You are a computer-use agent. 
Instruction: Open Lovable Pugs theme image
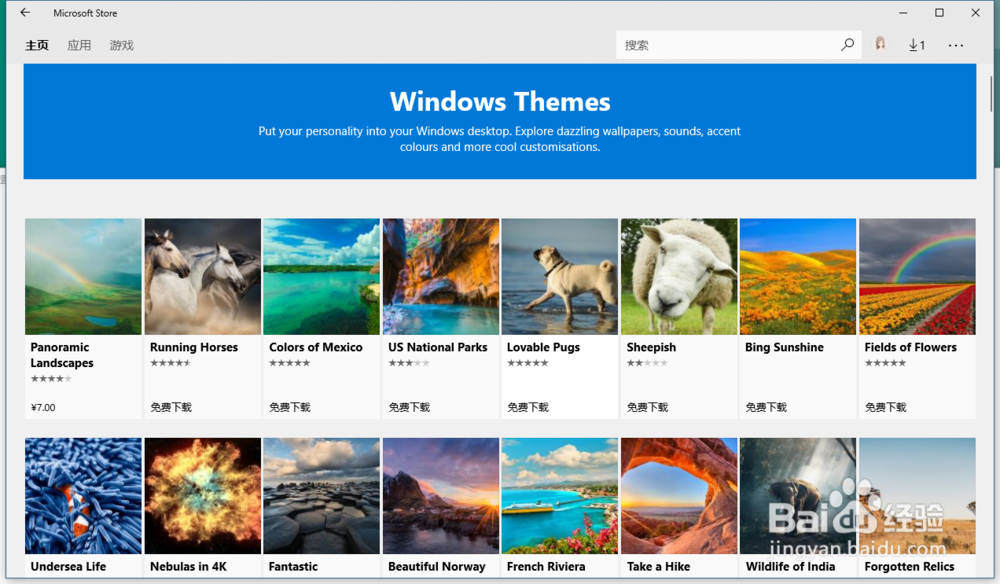coord(560,277)
